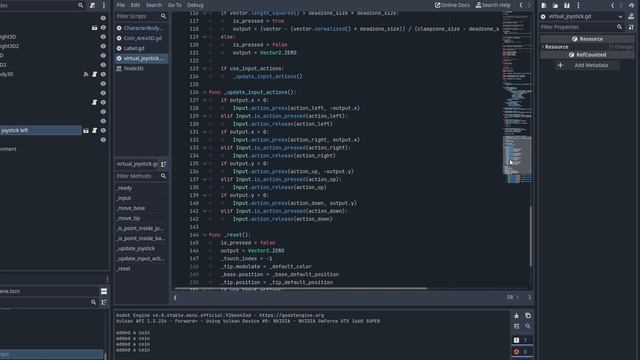Click Resource class header button in Inspector

587,39
